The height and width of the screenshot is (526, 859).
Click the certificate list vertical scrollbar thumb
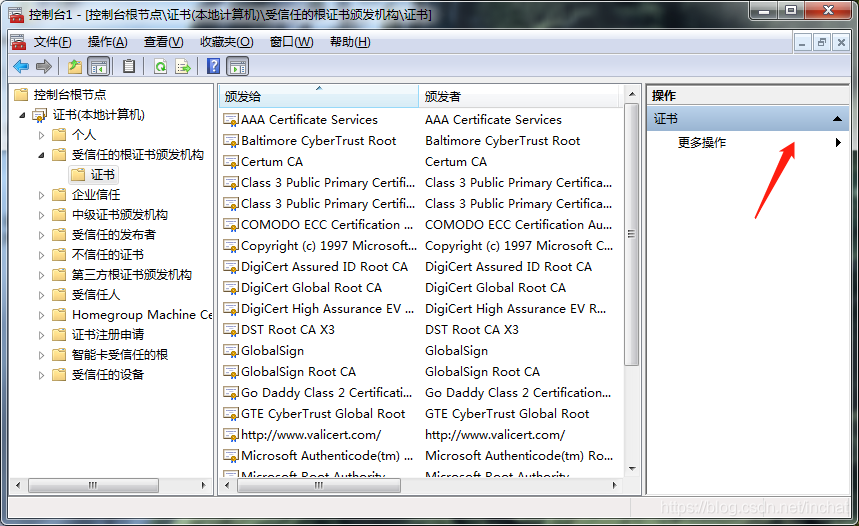click(x=631, y=235)
